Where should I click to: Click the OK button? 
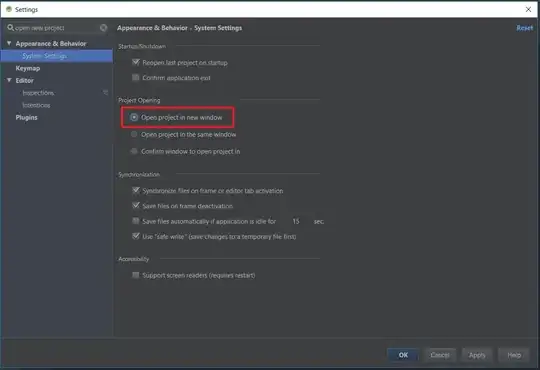coord(403,355)
